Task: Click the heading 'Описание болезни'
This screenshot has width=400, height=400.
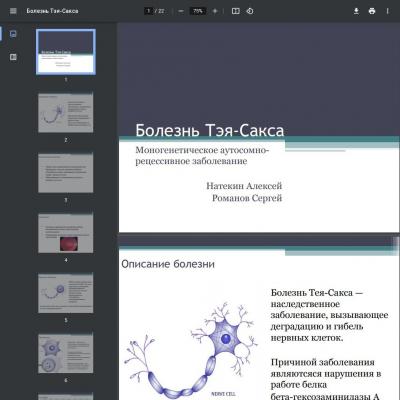Action: 168,264
